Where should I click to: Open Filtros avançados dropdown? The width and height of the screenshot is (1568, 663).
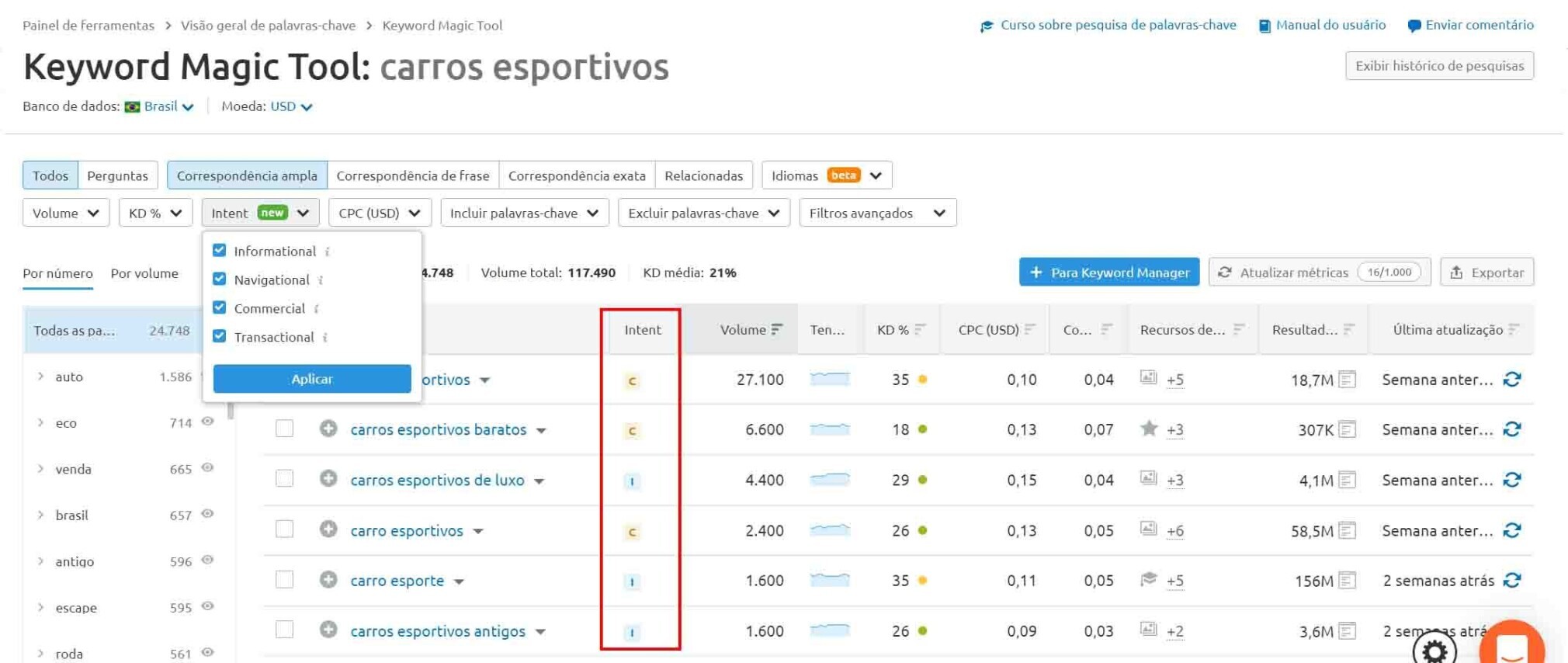(878, 213)
